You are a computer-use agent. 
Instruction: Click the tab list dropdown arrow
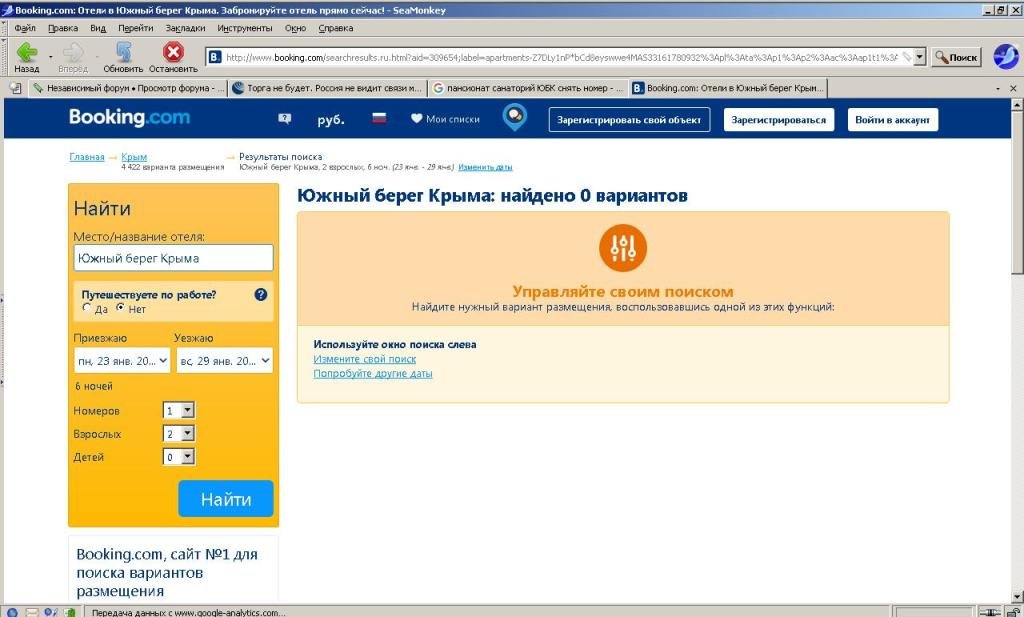tap(998, 87)
